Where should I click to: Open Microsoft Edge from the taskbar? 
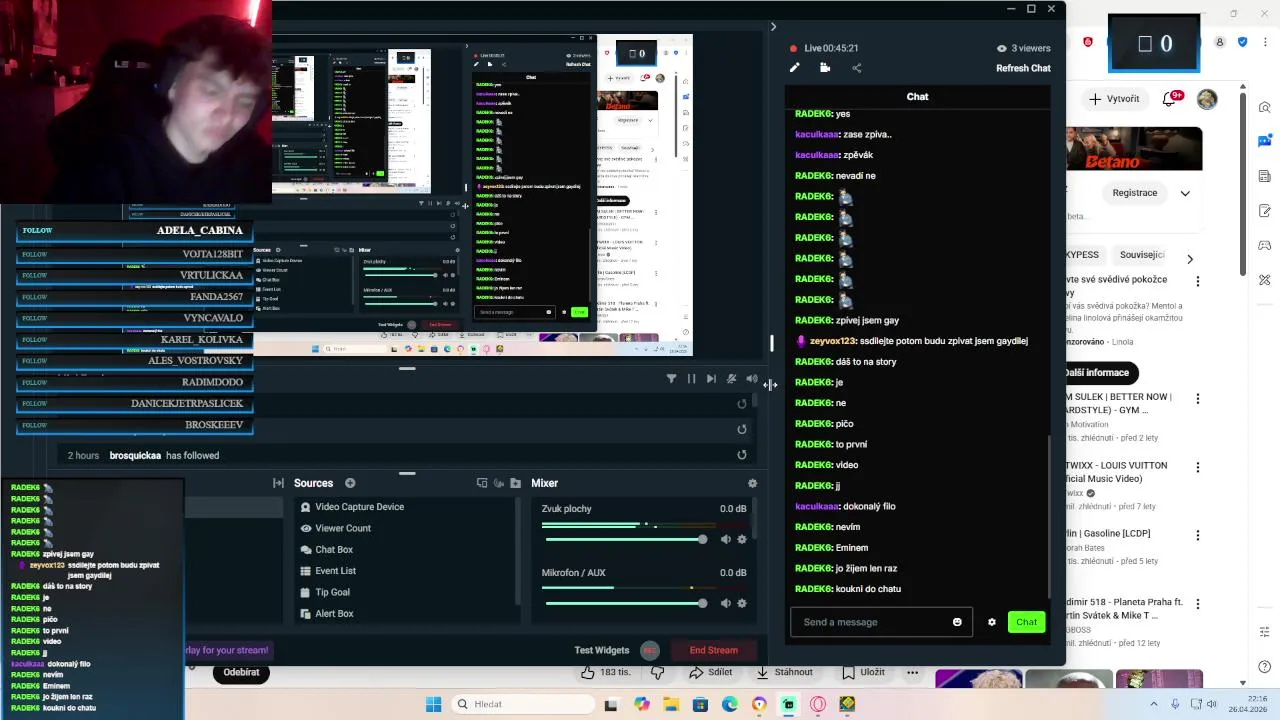pyautogui.click(x=730, y=704)
